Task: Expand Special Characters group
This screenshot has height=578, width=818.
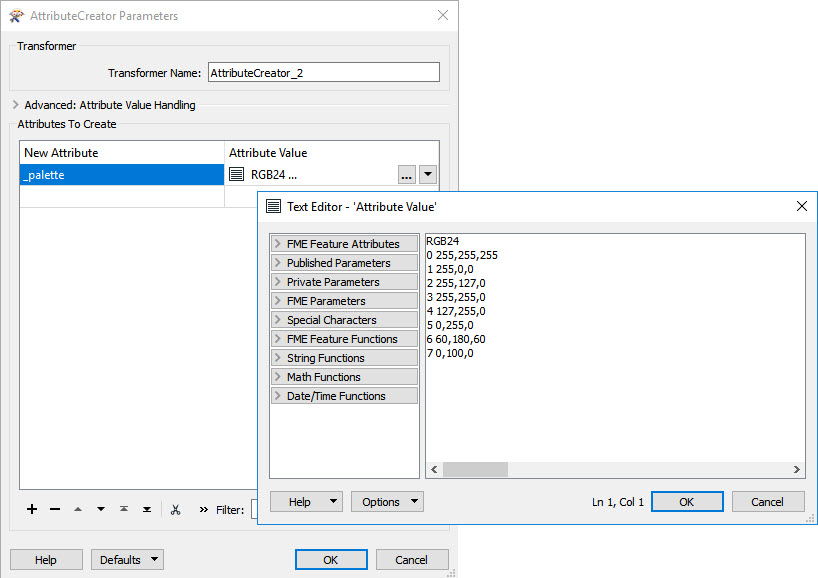Action: (x=344, y=320)
